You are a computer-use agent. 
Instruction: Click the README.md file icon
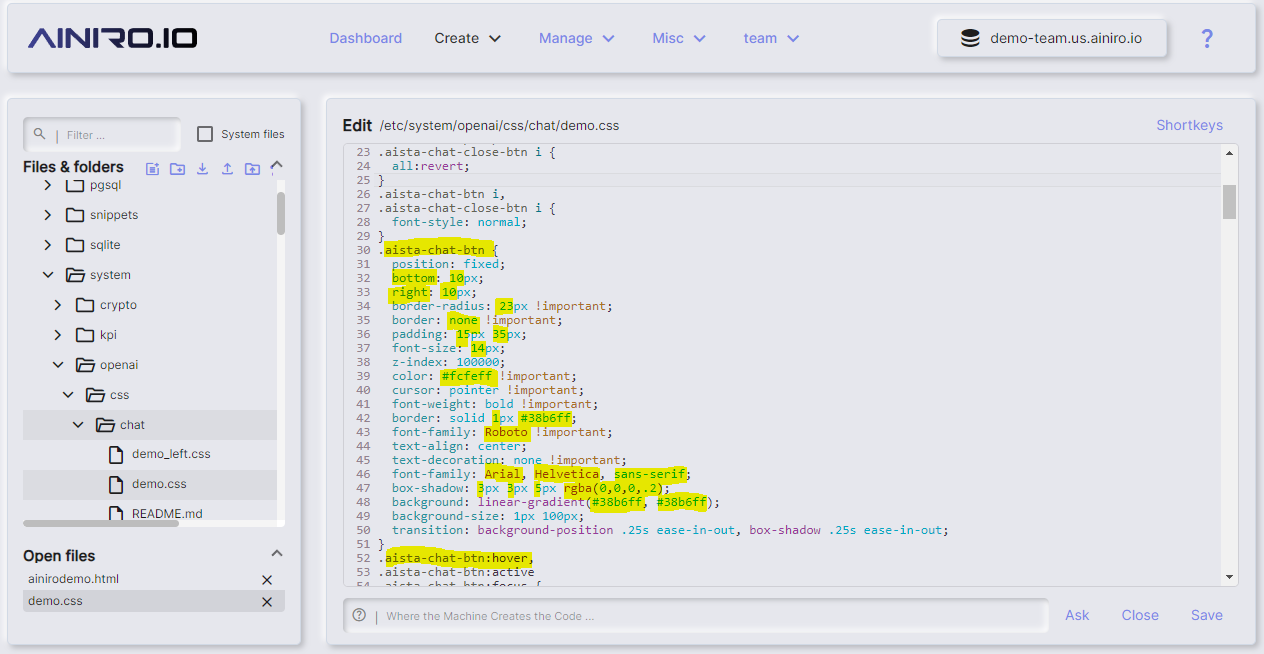115,514
